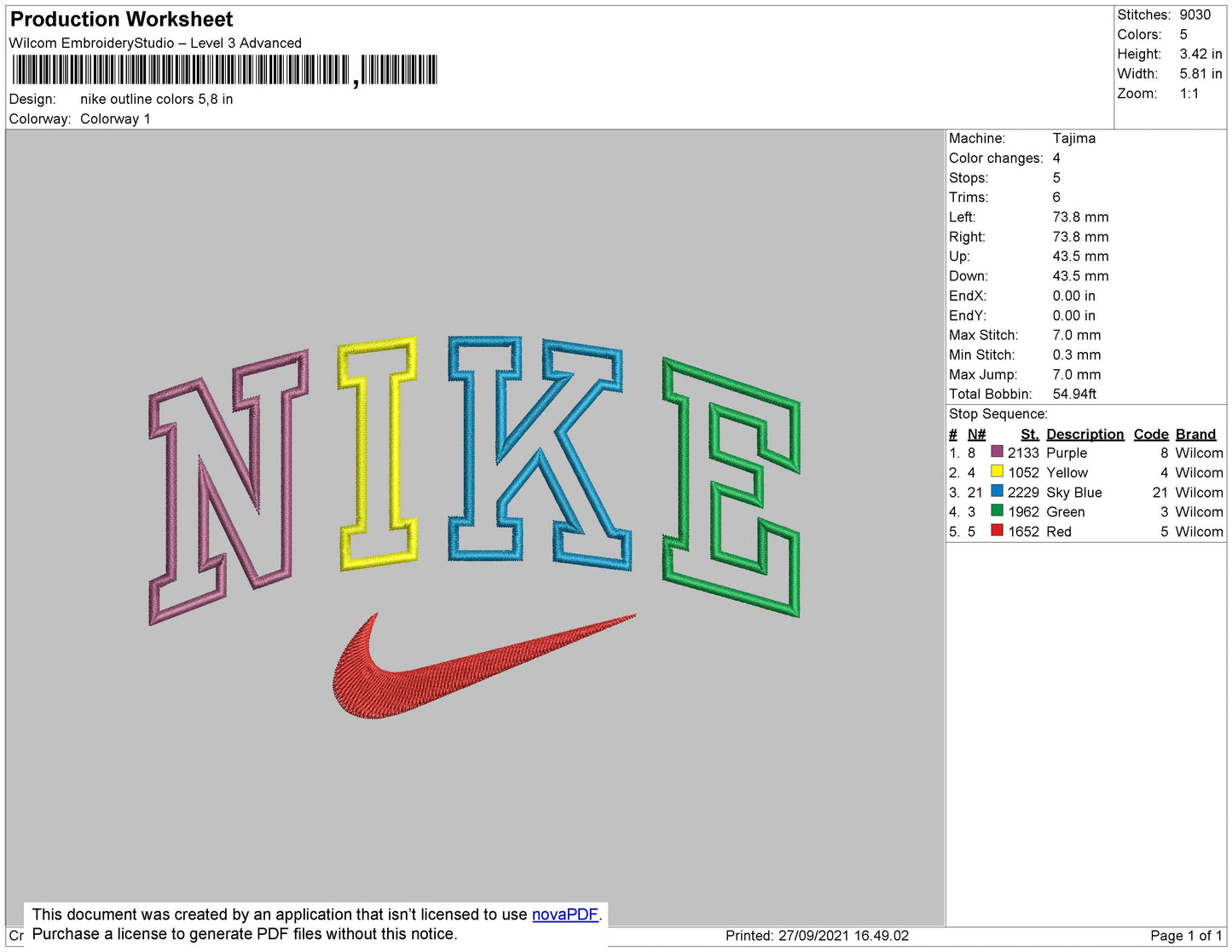The image size is (1232, 952).
Task: Click the zoom value '1:1'
Action: (1189, 94)
